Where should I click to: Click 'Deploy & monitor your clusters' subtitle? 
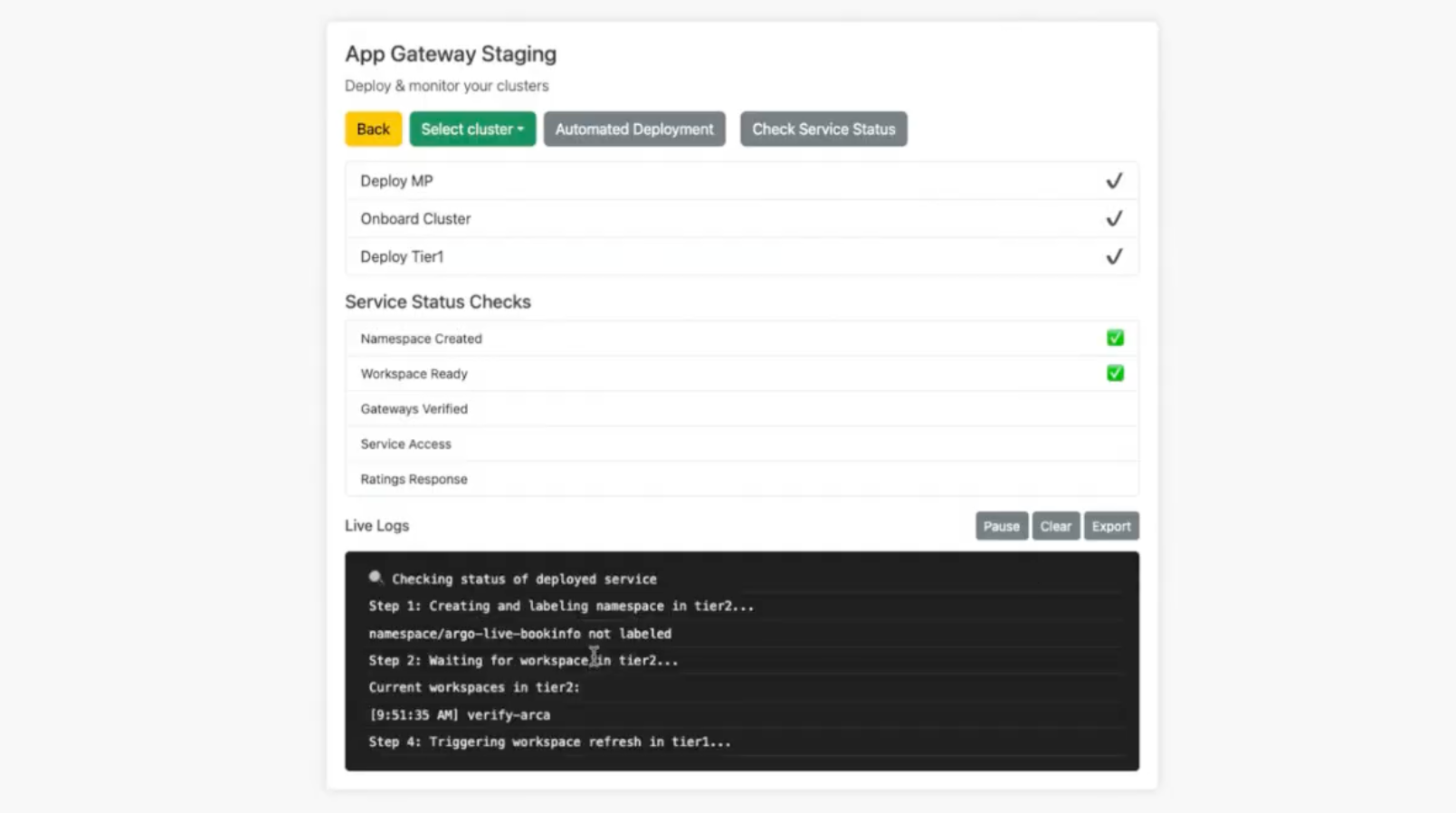coord(446,86)
